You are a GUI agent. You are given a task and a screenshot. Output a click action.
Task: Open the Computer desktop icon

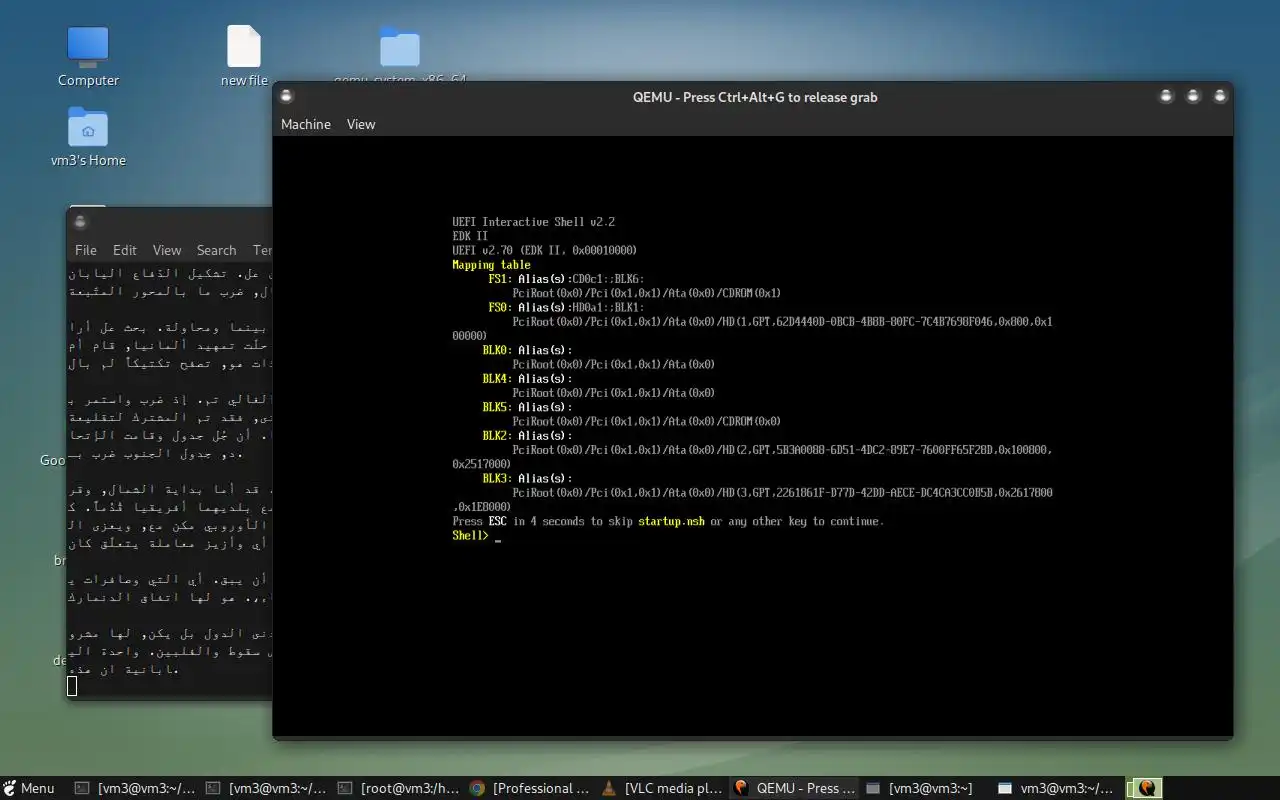tap(88, 56)
